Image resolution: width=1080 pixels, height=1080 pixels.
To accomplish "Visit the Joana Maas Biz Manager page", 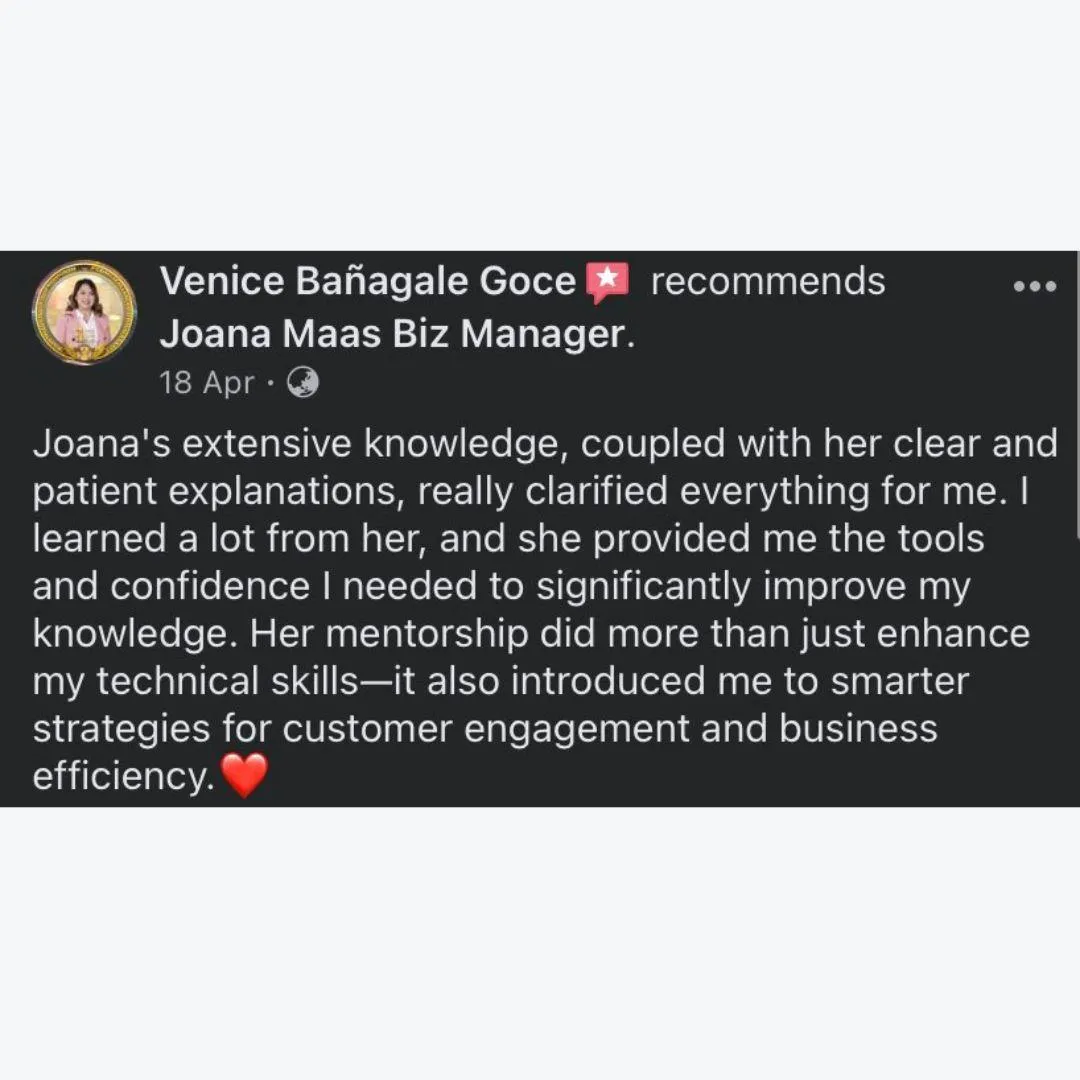I will pos(392,334).
